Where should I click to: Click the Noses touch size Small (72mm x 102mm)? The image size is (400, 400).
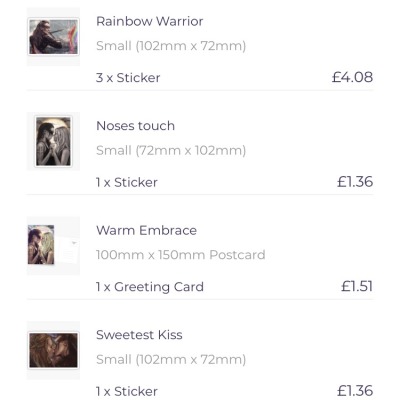click(171, 150)
